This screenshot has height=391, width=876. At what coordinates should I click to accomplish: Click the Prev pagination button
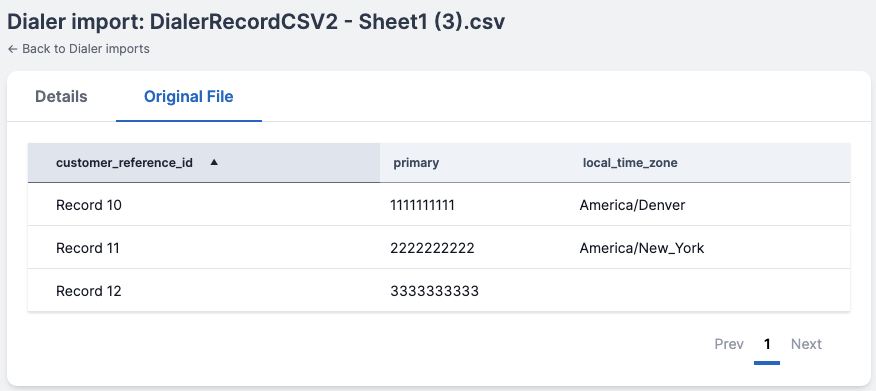click(x=729, y=344)
